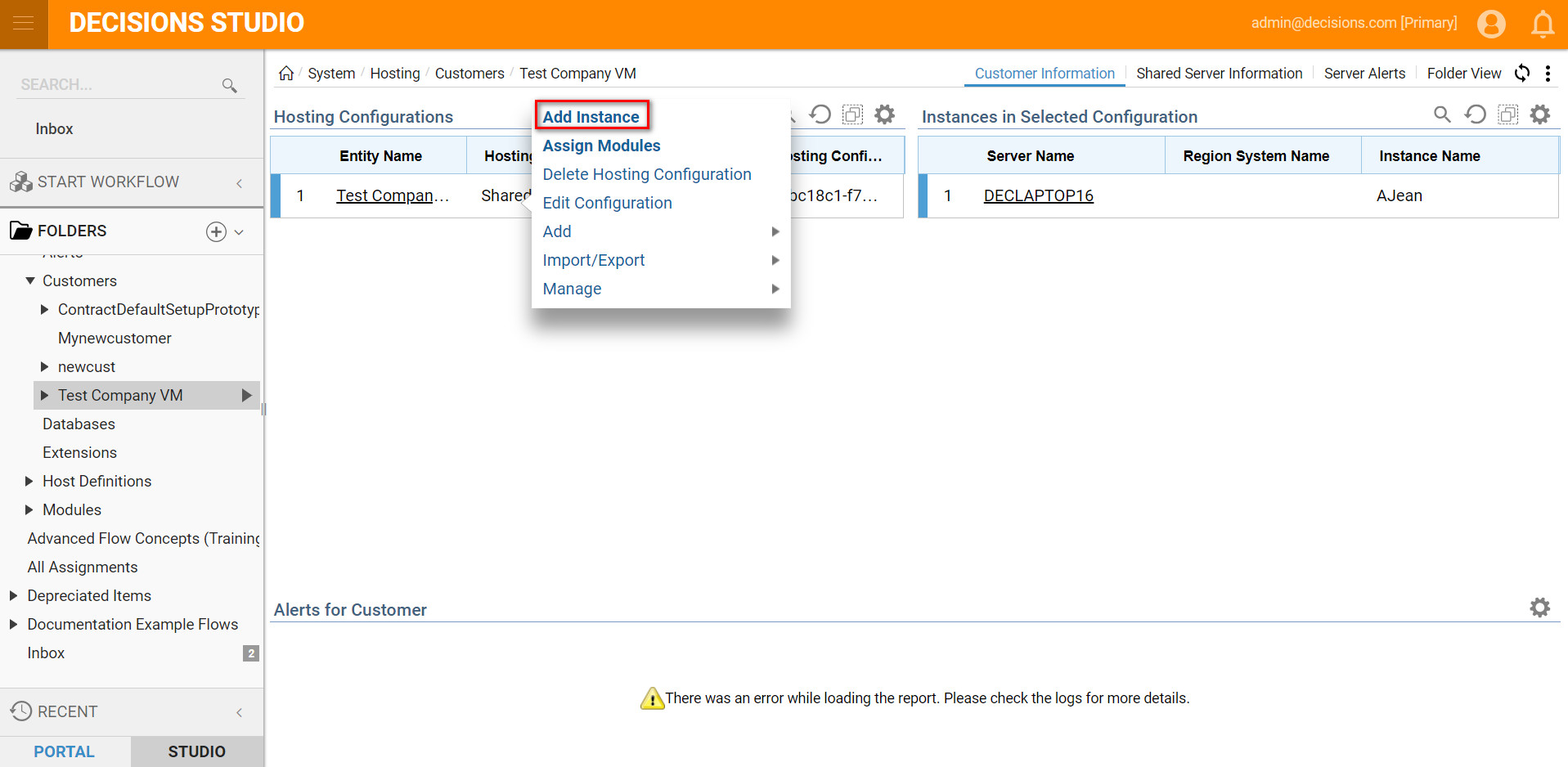
Task: Expand the Host Definitions node
Action: (x=29, y=481)
